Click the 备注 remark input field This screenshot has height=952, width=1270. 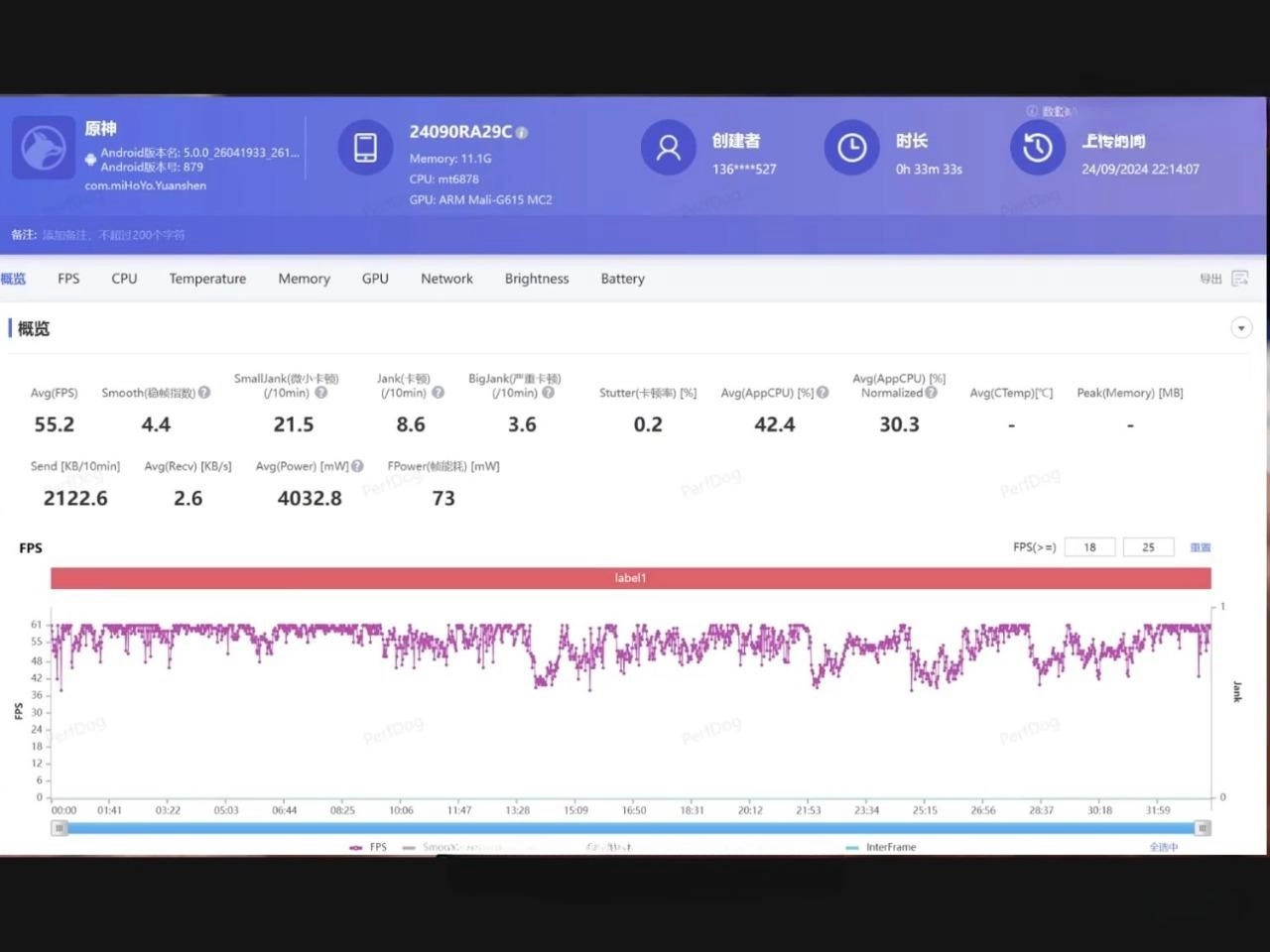pyautogui.click(x=114, y=235)
